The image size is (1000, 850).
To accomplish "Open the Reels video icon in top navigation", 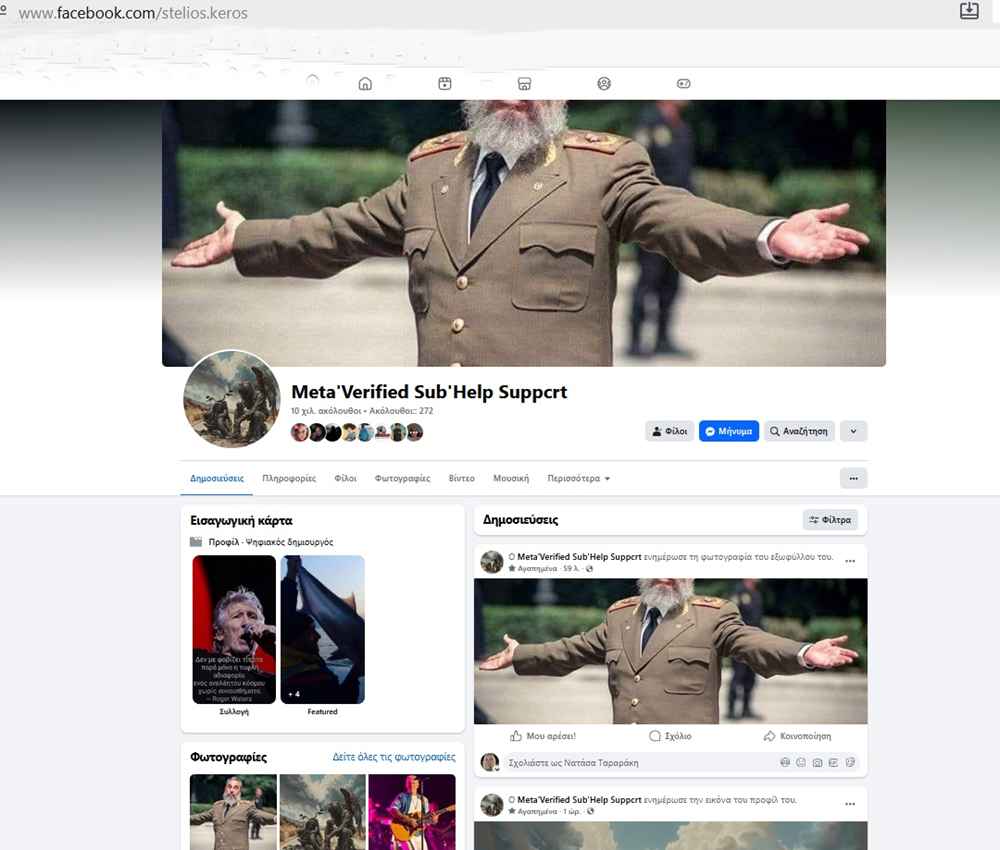I will [x=445, y=84].
